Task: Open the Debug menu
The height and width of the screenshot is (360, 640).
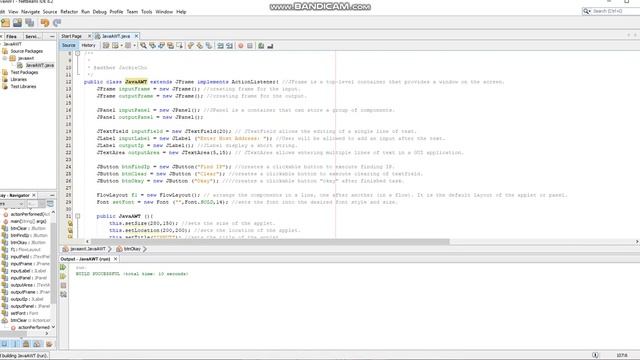Action: point(100,12)
